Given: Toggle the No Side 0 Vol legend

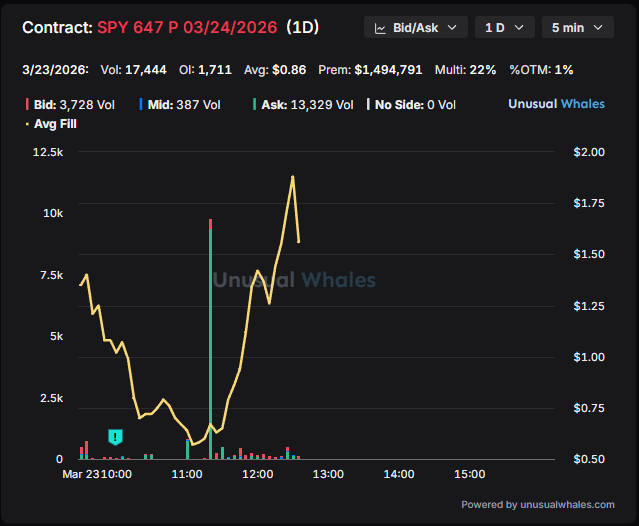Looking at the screenshot, I should tap(411, 105).
